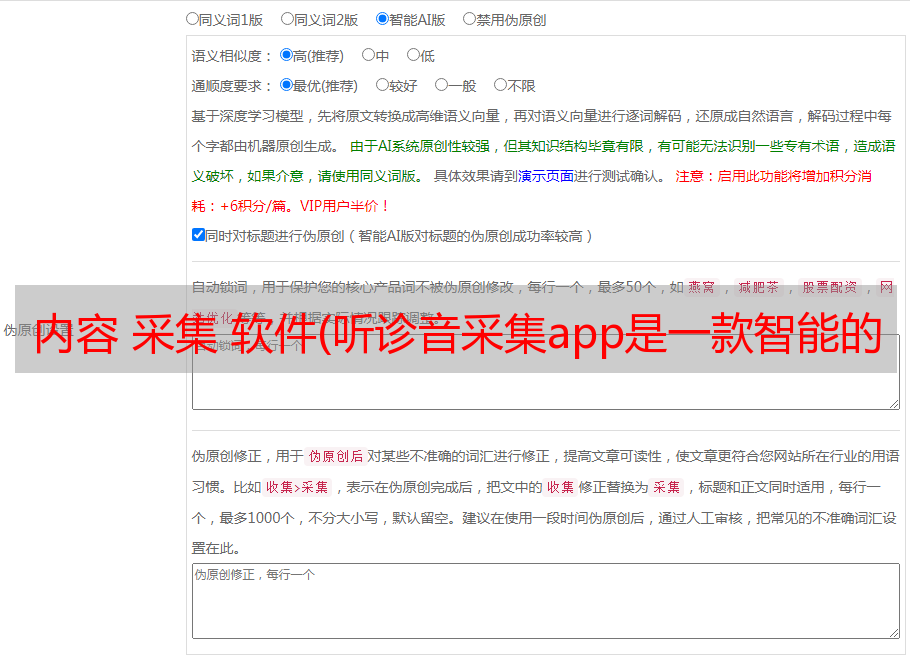Grab the 伪原创修正 textarea resize handle
This screenshot has width=911, height=658.
pos(894,633)
